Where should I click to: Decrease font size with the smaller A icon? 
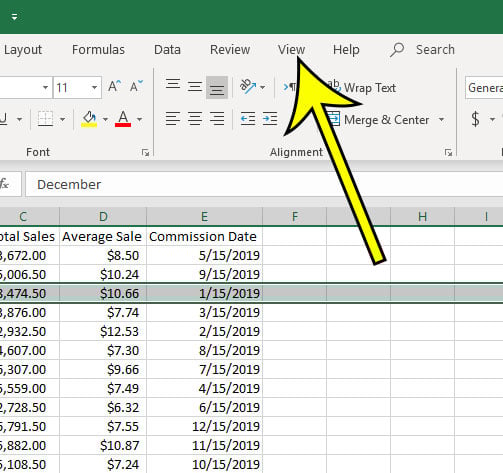pos(136,87)
